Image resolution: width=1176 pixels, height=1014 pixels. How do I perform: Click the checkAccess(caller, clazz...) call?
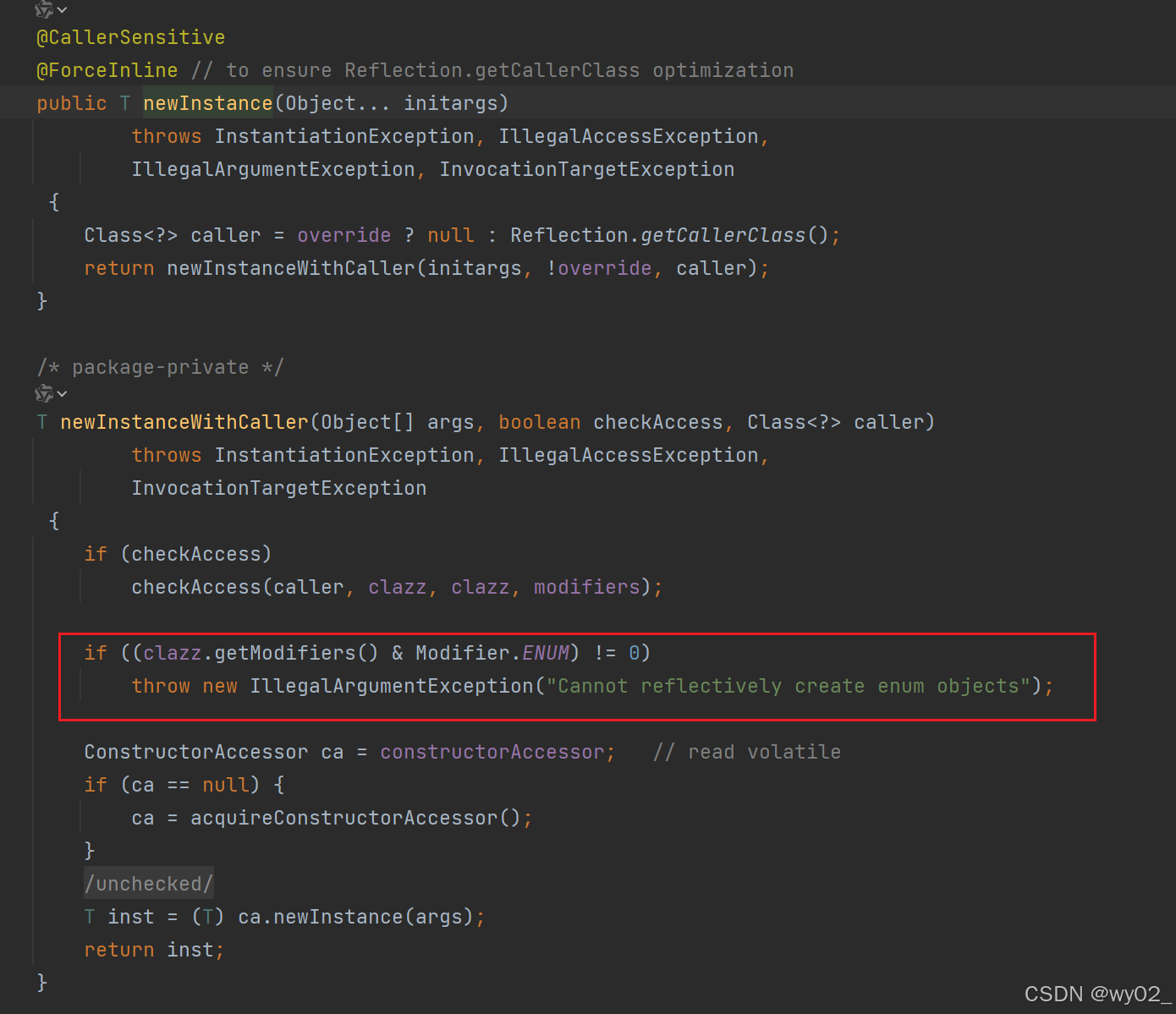tap(397, 587)
